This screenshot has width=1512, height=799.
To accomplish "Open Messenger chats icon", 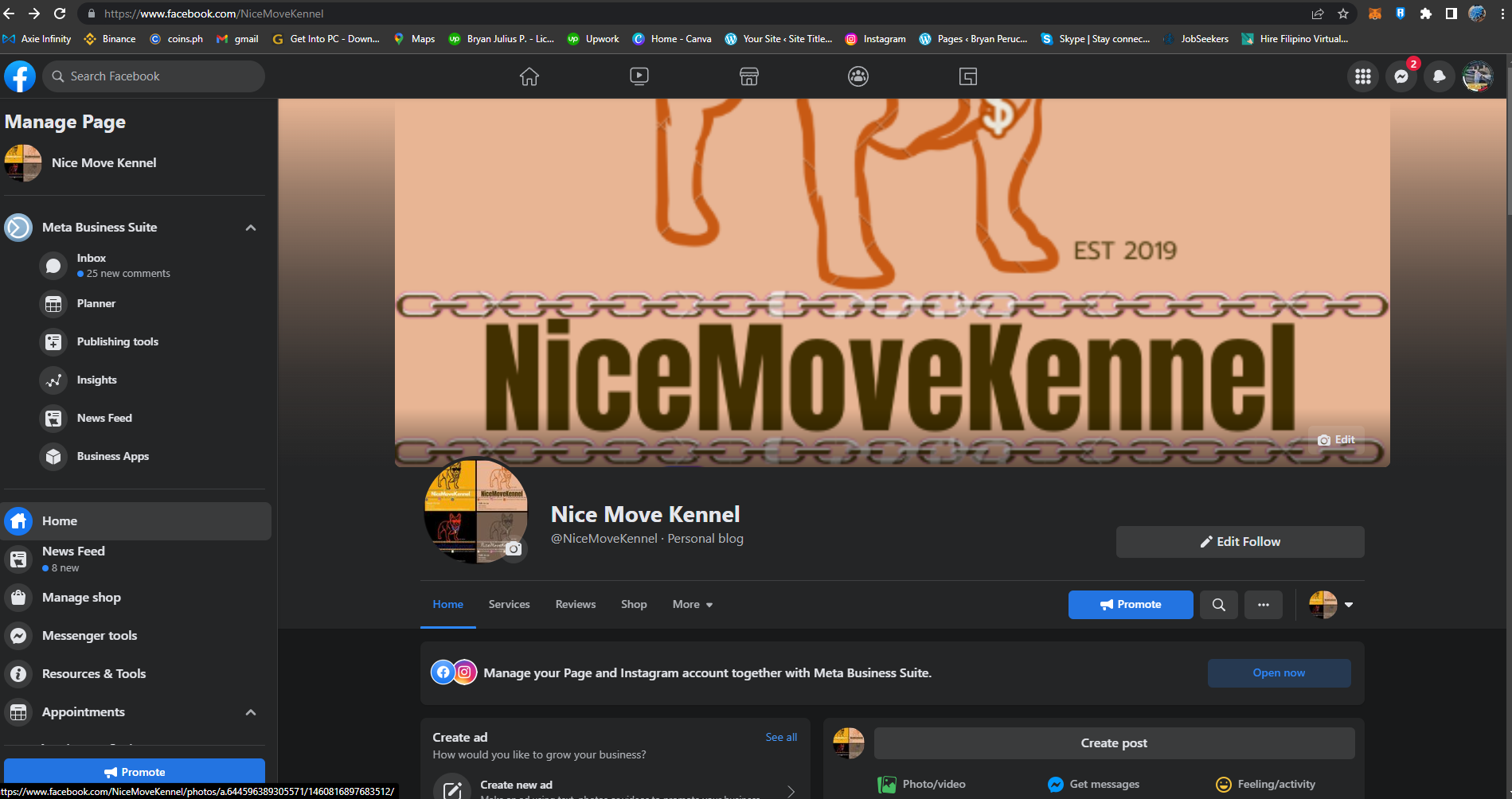I will coord(1401,76).
